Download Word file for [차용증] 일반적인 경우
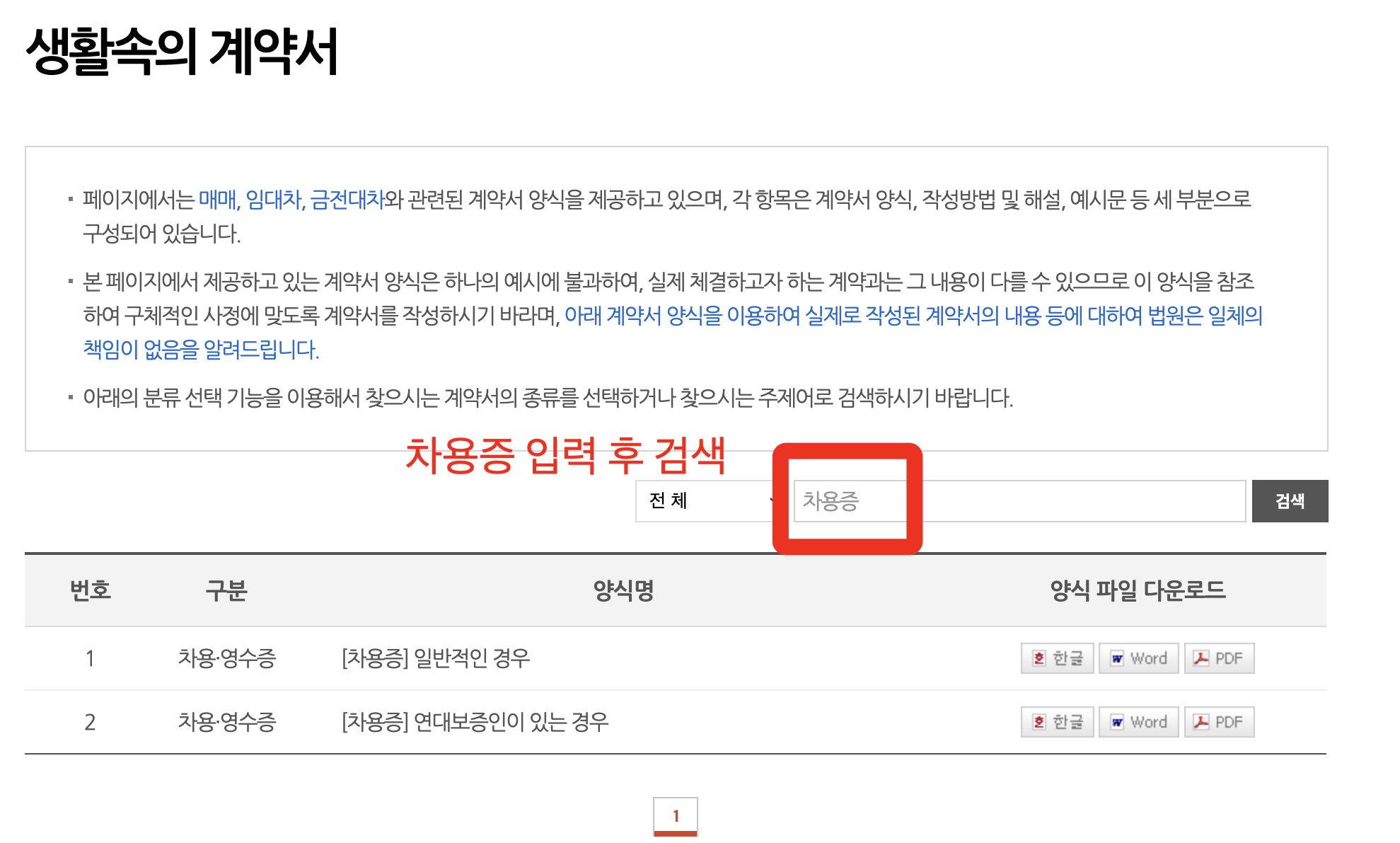The height and width of the screenshot is (843, 1400). click(x=1138, y=658)
